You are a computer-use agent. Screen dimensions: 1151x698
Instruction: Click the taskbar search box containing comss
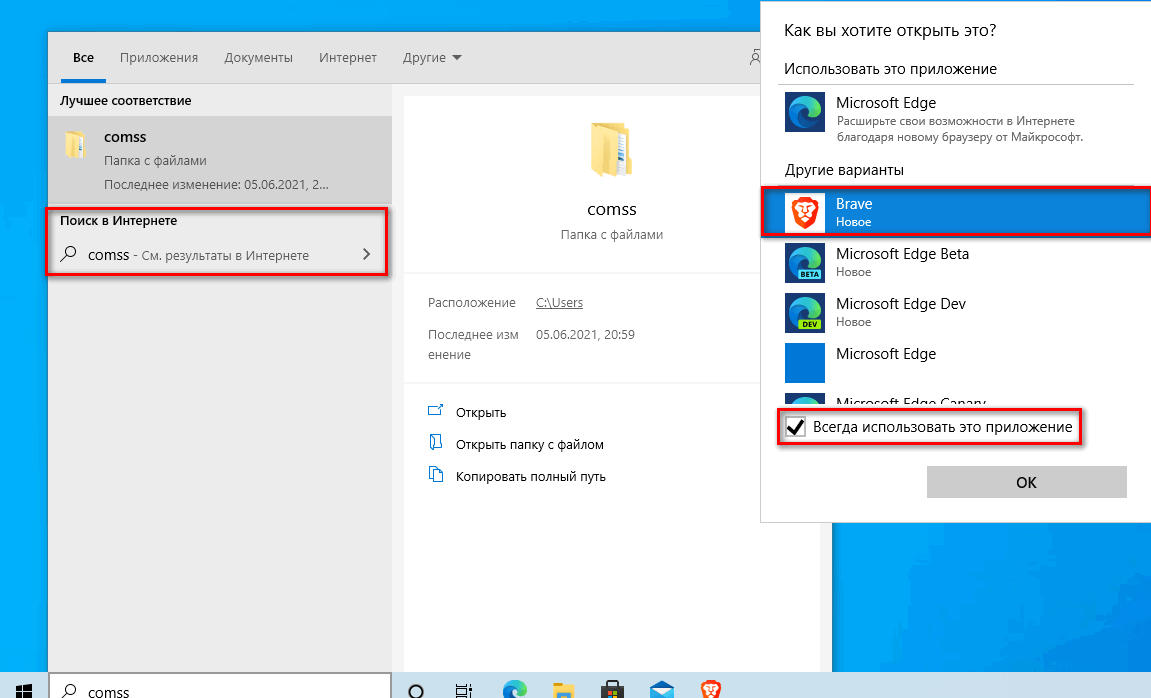pos(220,687)
